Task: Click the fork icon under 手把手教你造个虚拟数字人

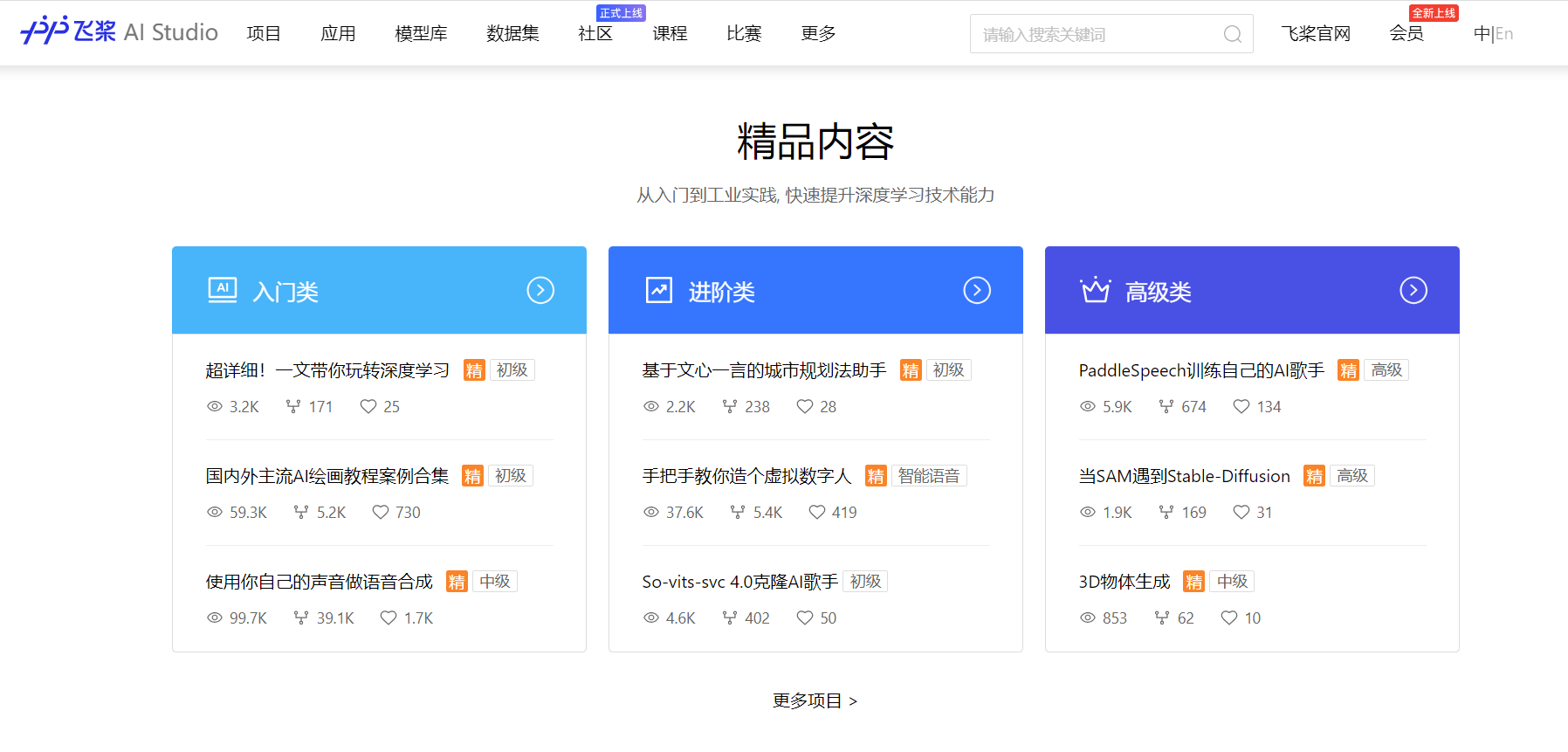Action: coord(738,513)
